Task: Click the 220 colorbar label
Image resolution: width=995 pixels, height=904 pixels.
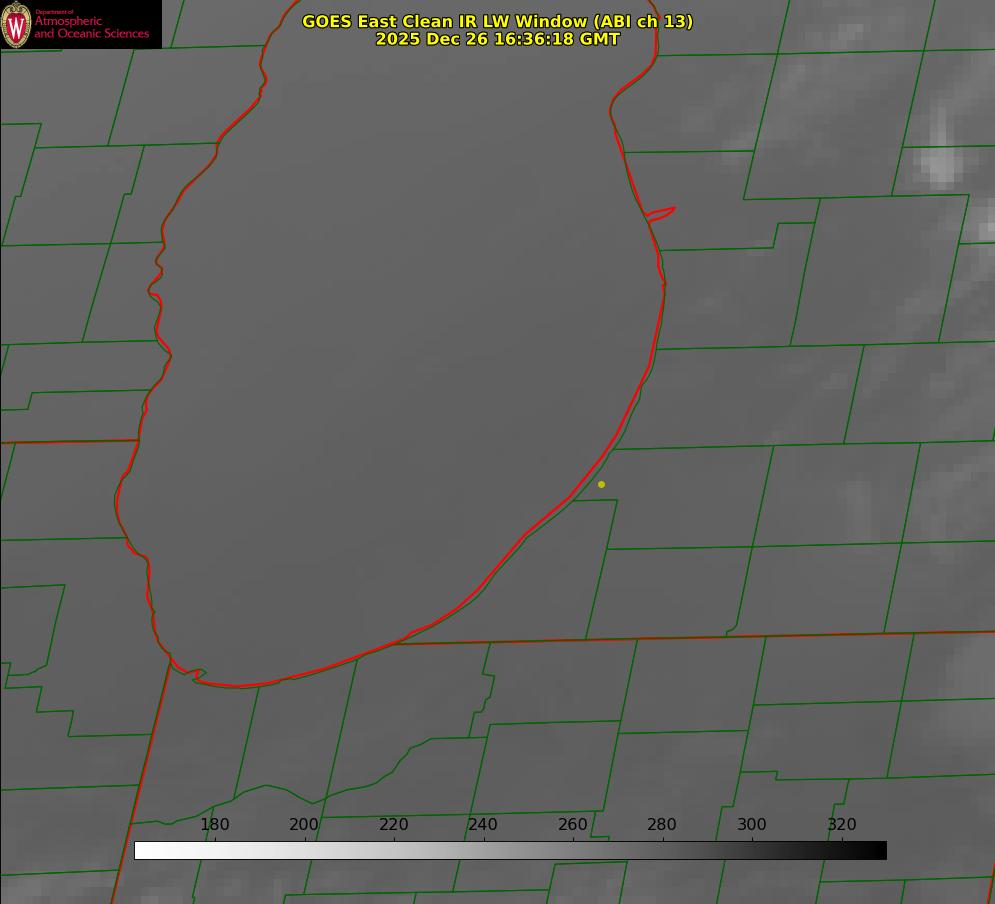Action: [x=393, y=824]
